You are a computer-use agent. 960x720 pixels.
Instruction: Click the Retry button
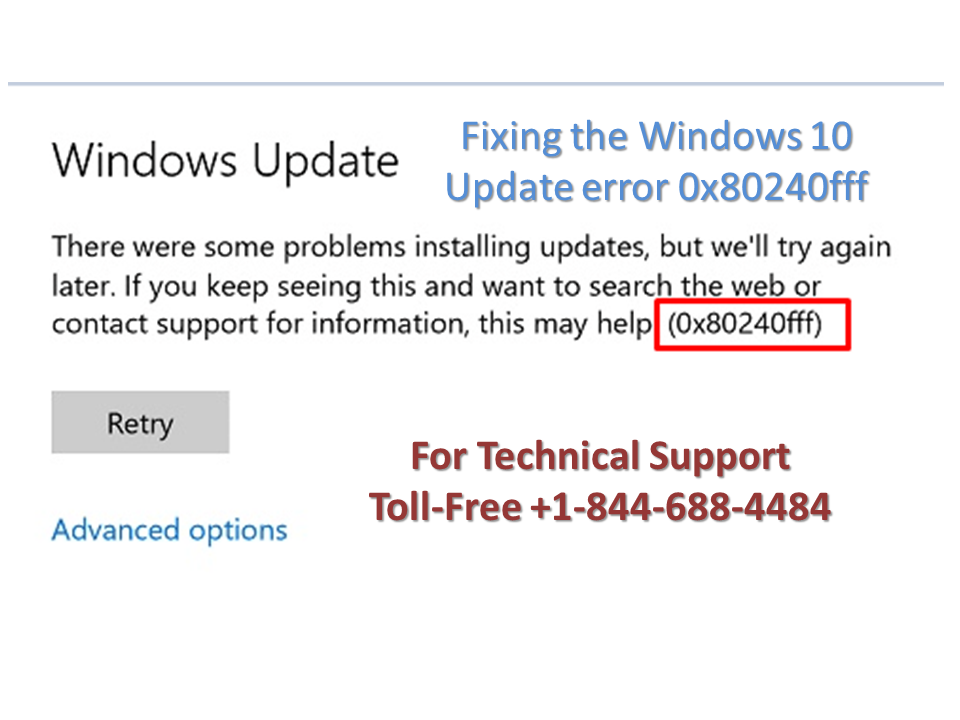pyautogui.click(x=140, y=422)
